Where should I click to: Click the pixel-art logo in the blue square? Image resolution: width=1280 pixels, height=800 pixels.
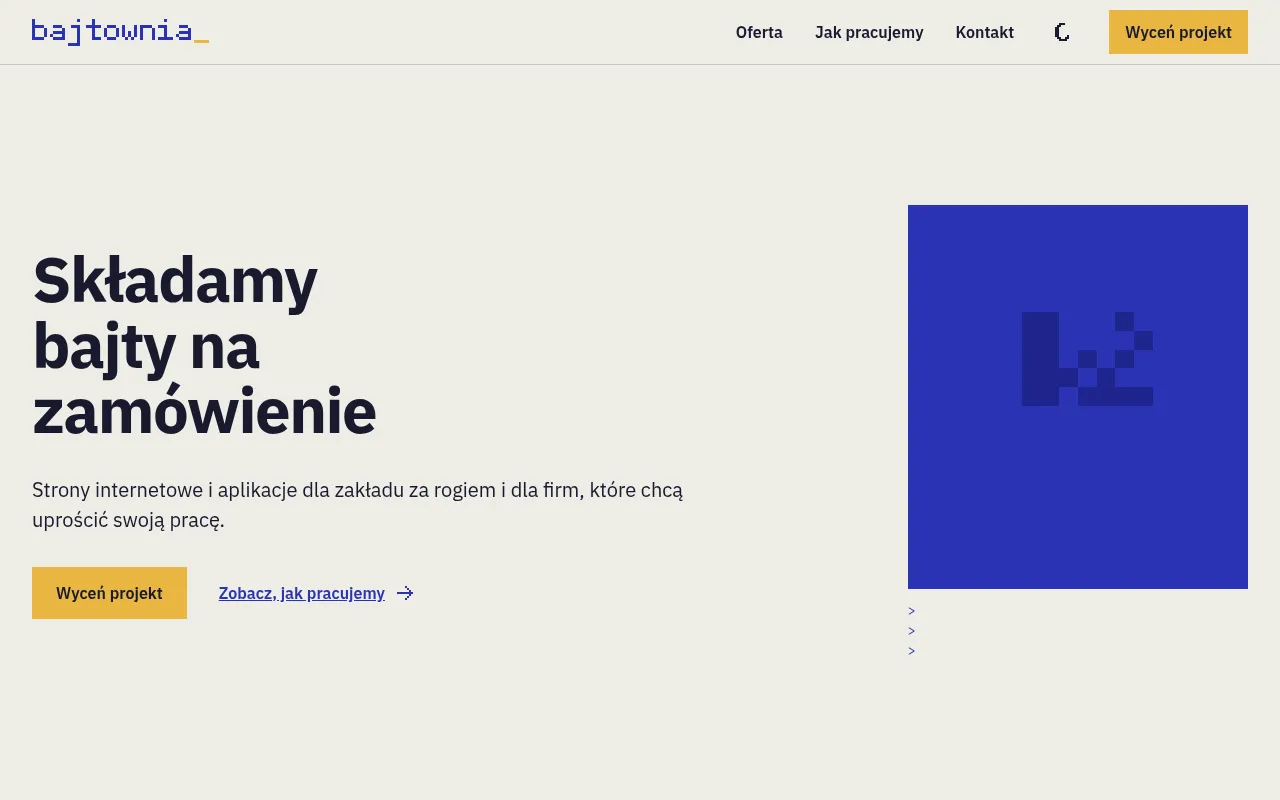(1087, 359)
